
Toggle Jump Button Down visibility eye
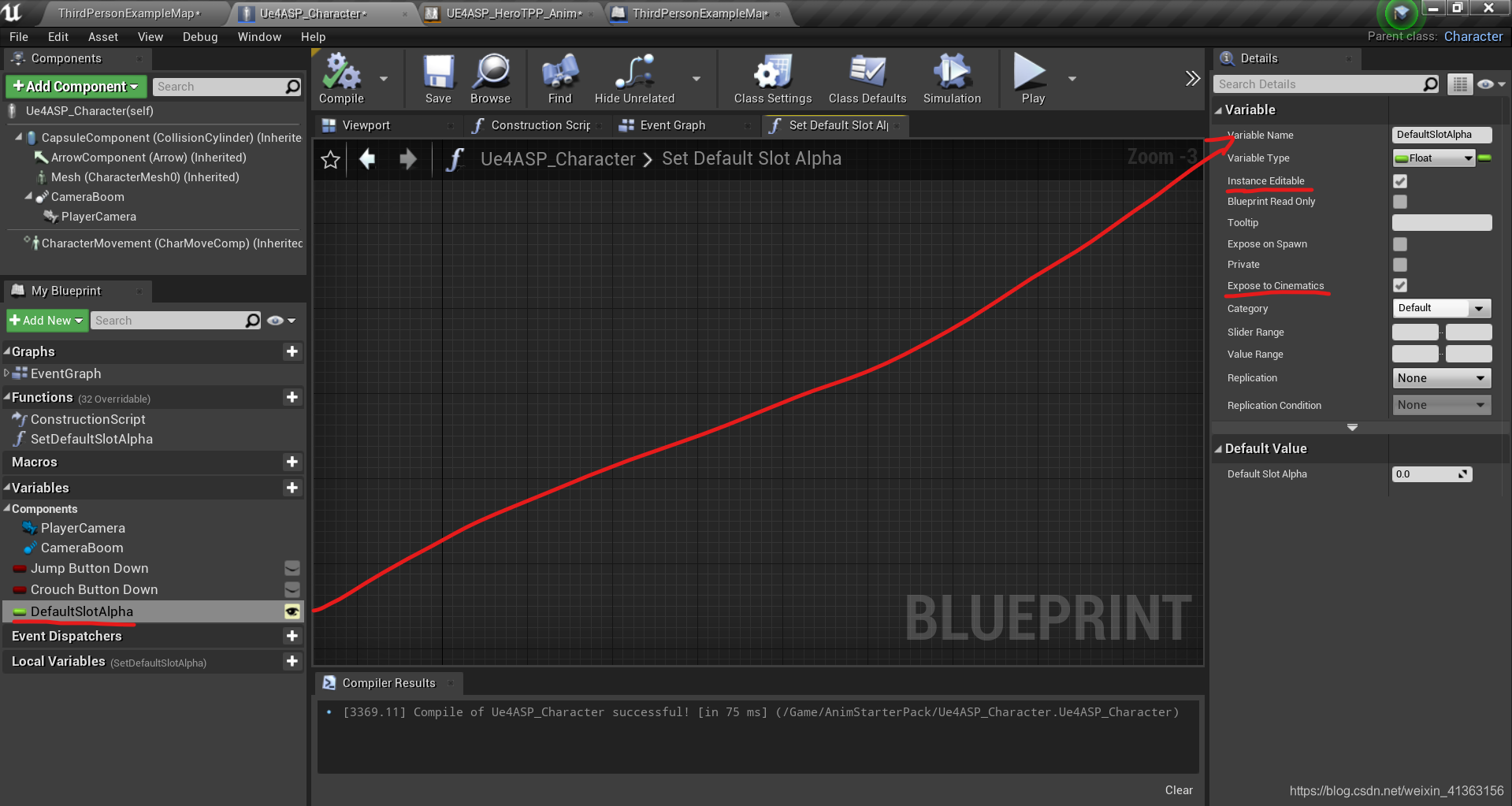point(292,568)
